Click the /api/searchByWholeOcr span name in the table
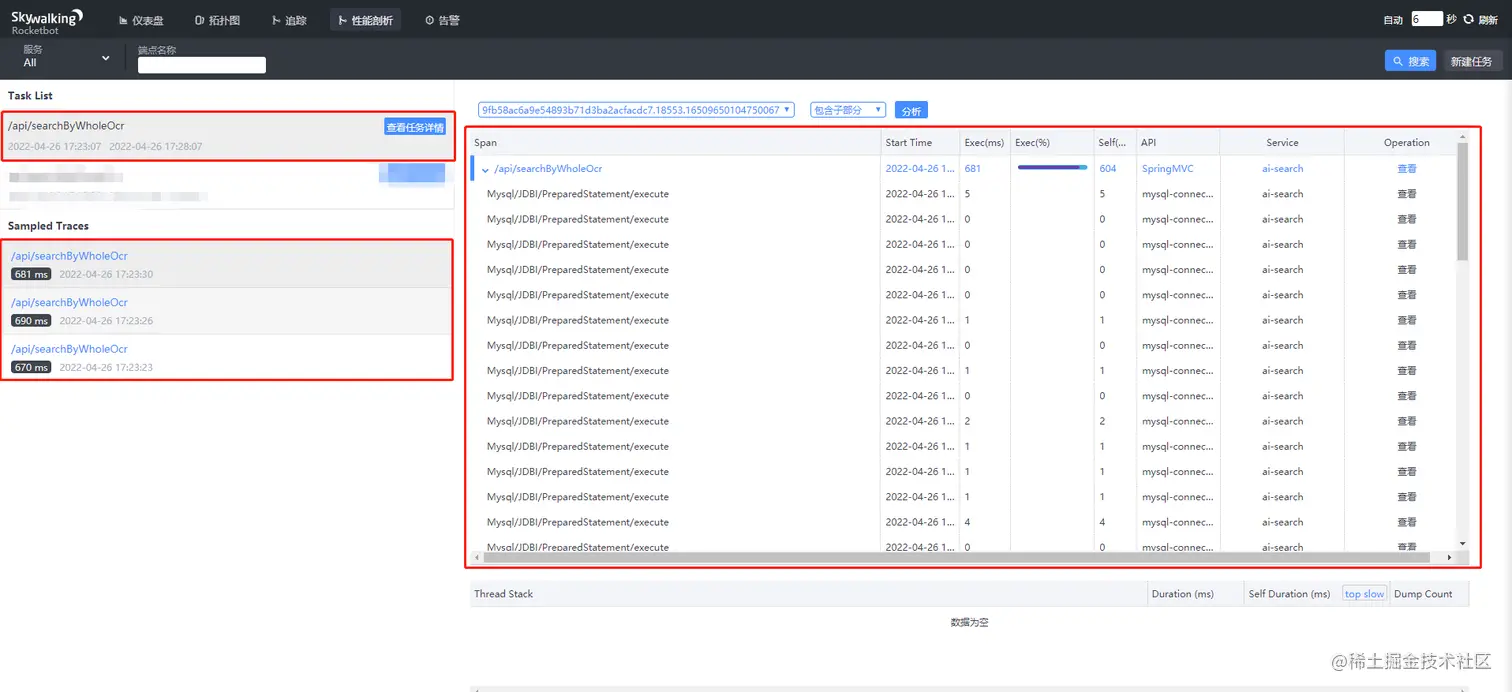 click(x=548, y=169)
